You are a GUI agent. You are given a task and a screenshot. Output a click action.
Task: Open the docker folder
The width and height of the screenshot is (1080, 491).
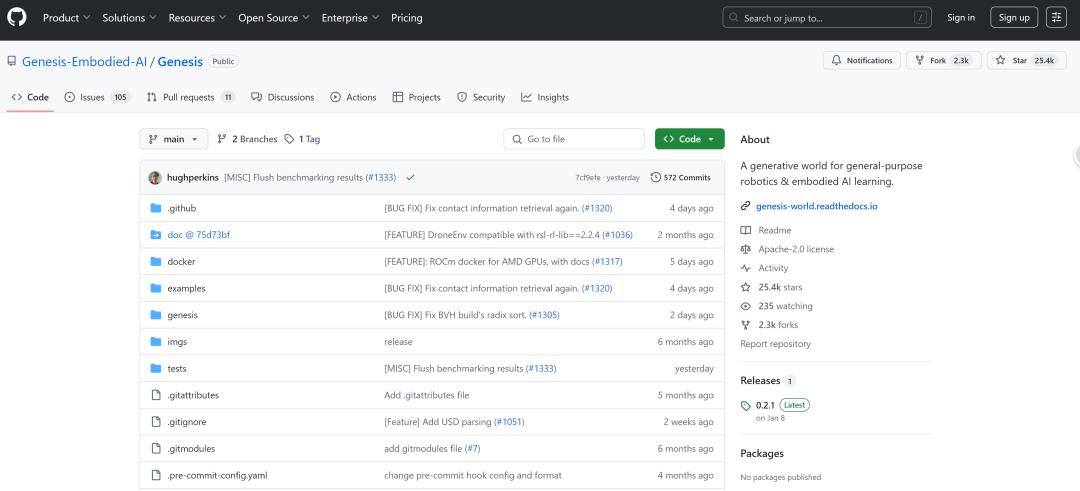[x=181, y=262]
